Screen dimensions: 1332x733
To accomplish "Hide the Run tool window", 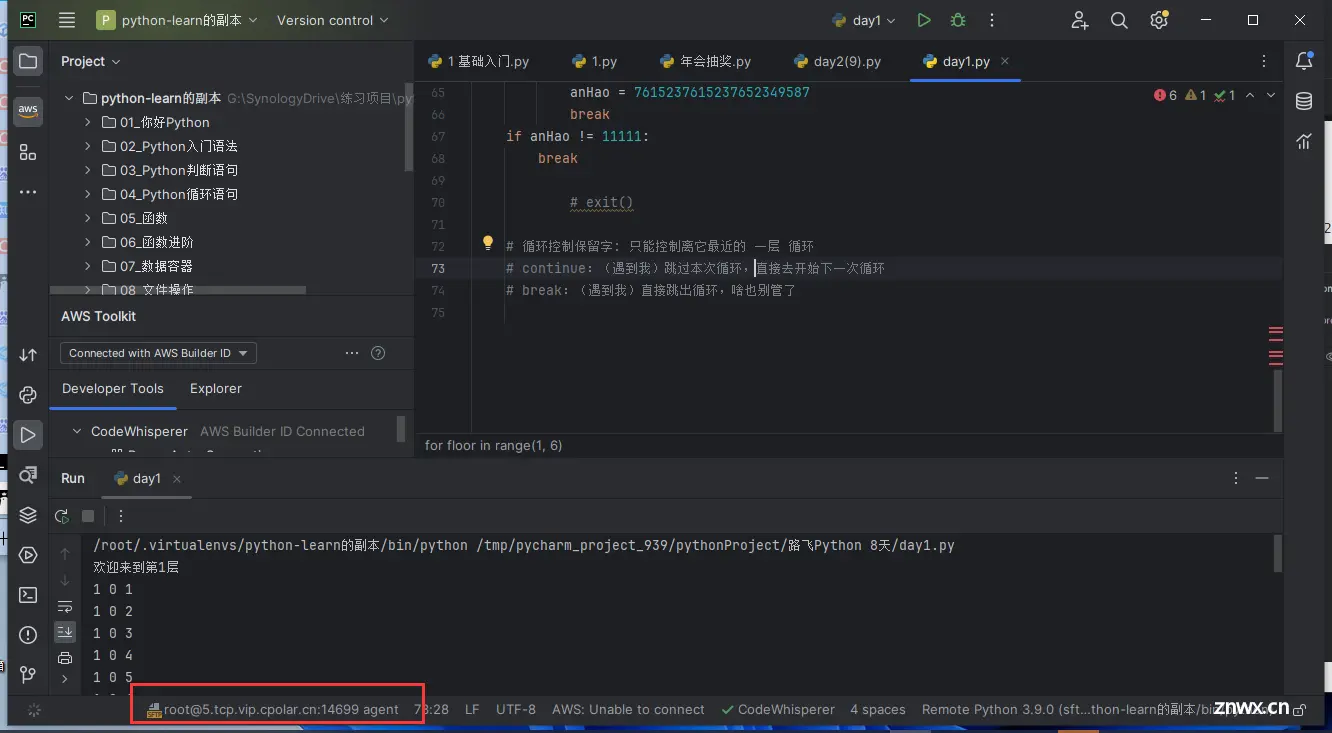I will 1262,479.
